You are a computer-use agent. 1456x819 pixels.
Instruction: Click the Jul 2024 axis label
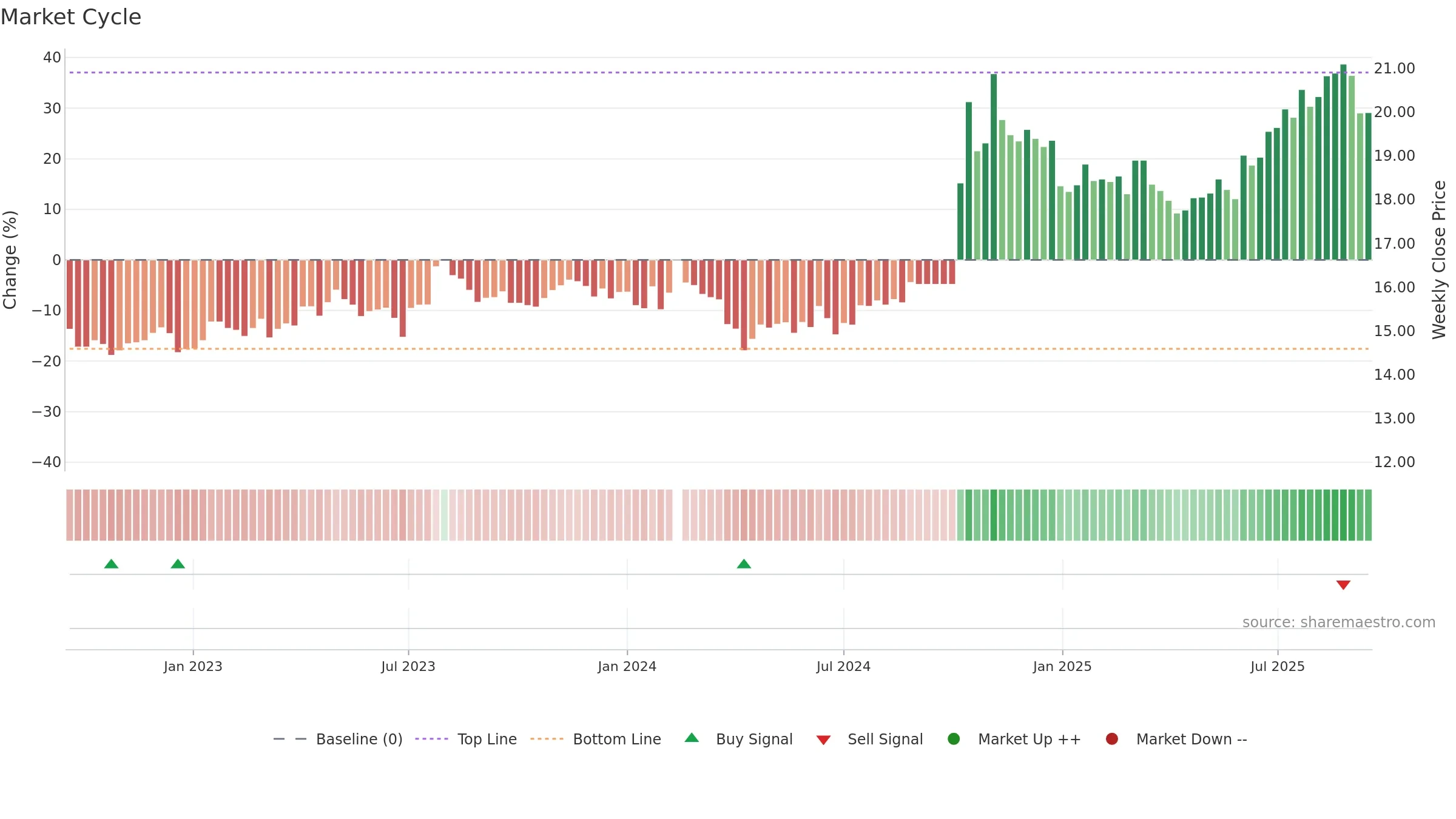843,667
